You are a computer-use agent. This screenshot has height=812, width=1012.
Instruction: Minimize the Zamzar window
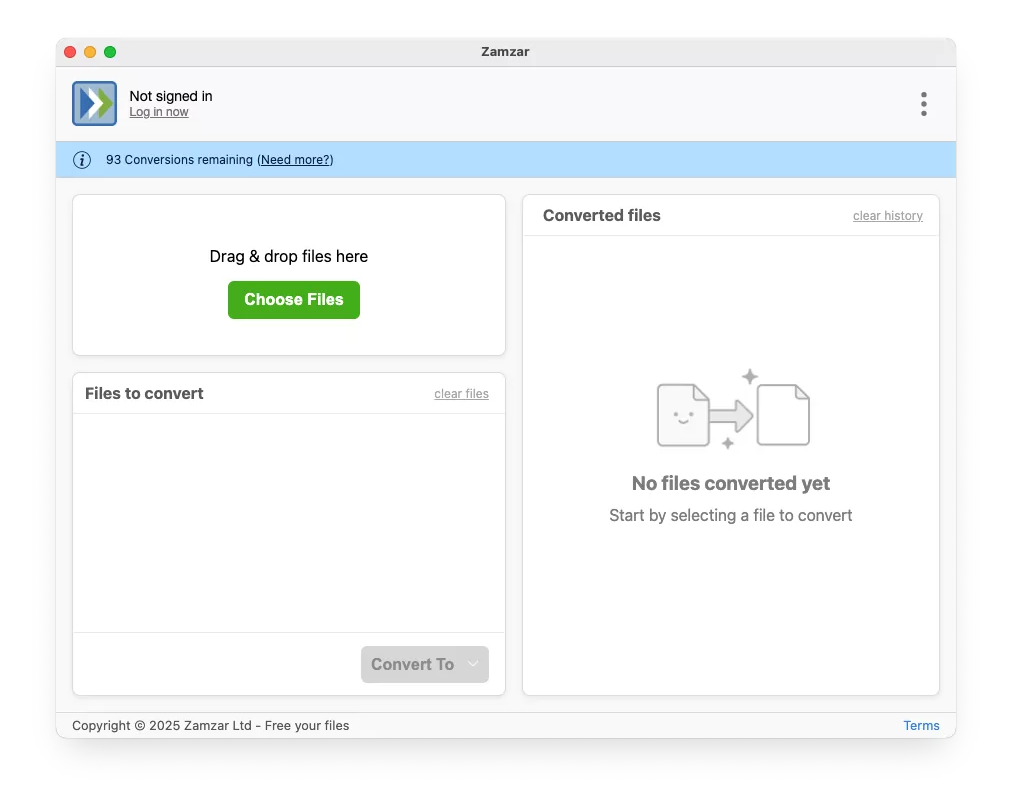pyautogui.click(x=90, y=52)
